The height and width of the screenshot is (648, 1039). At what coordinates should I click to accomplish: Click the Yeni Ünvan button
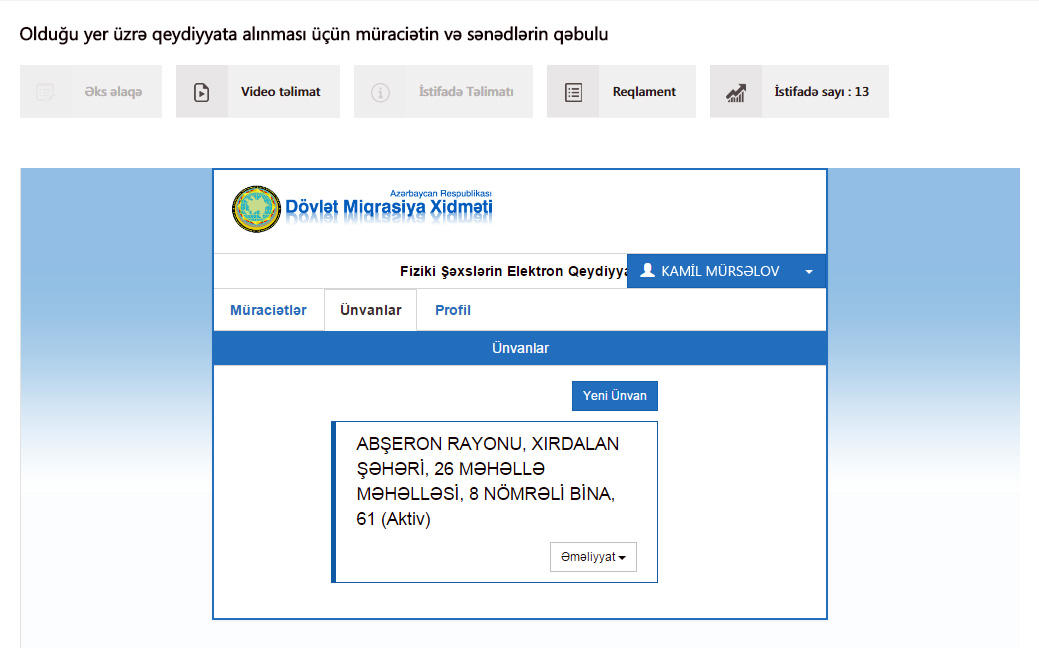(x=614, y=395)
